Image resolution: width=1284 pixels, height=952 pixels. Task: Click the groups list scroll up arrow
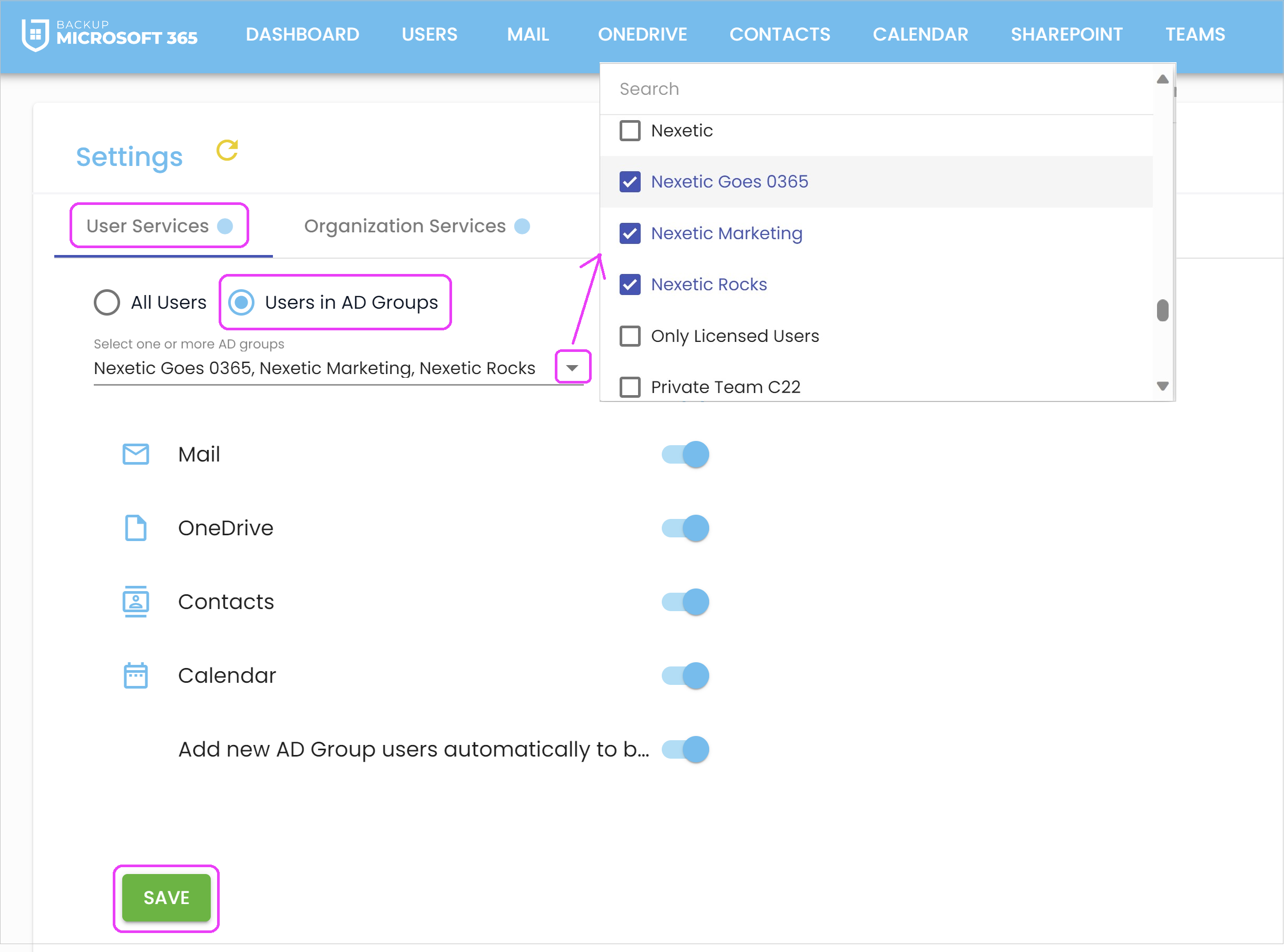click(1162, 79)
